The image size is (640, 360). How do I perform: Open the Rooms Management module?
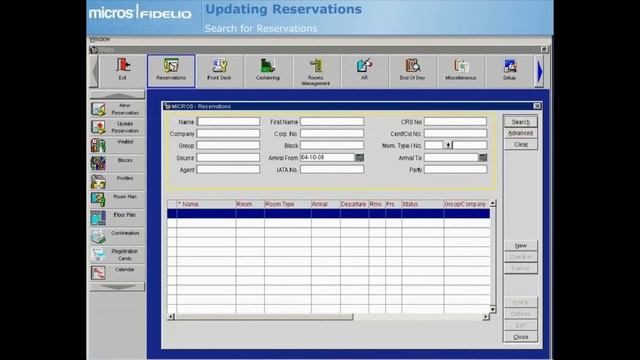click(x=316, y=71)
